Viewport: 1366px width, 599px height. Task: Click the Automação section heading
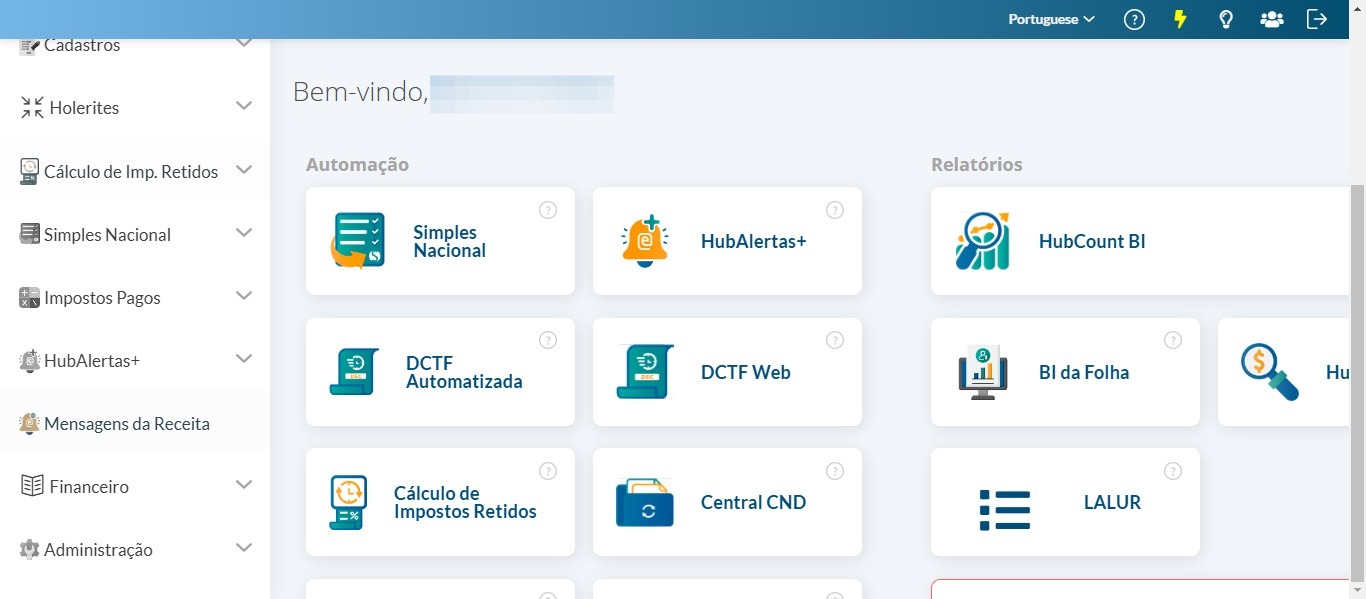[357, 164]
